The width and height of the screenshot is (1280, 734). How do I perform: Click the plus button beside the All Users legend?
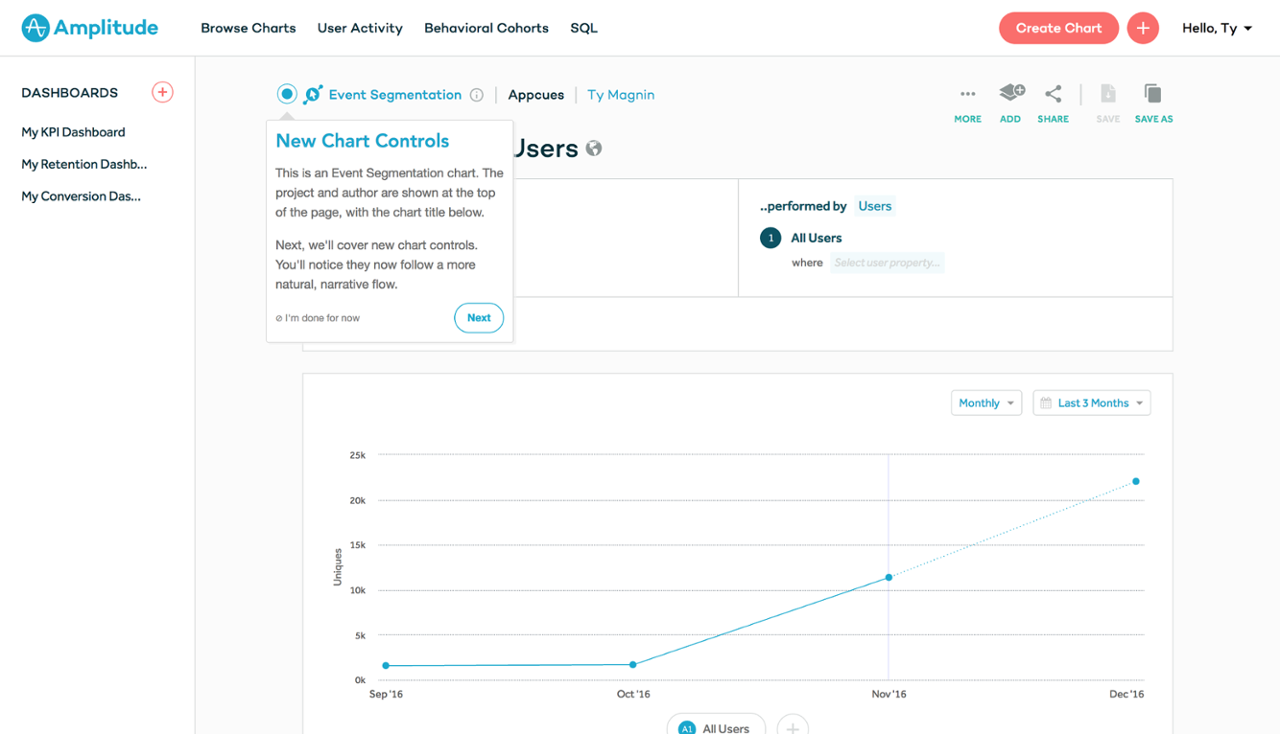[x=793, y=727]
